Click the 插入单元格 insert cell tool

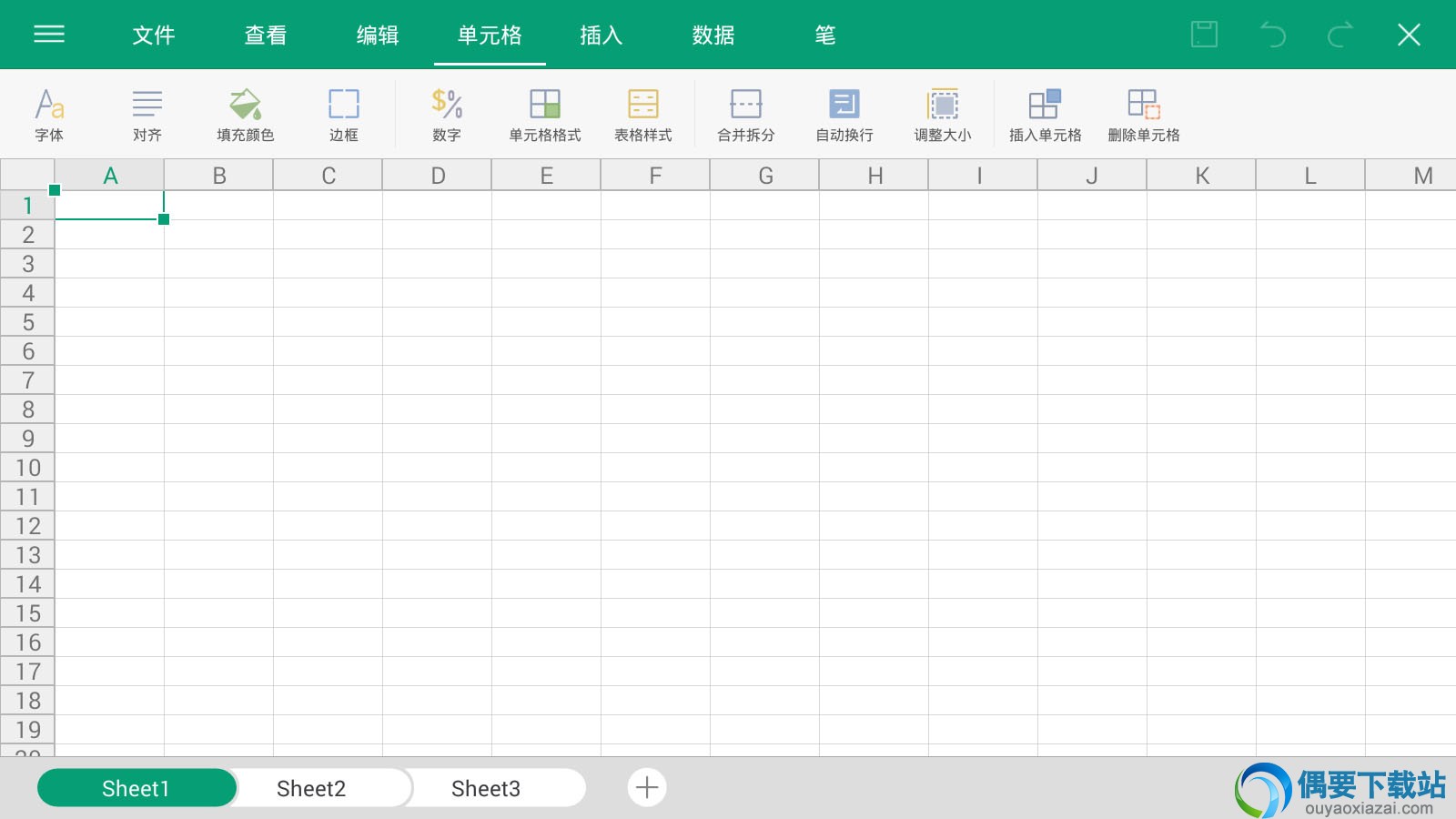coord(1046,116)
